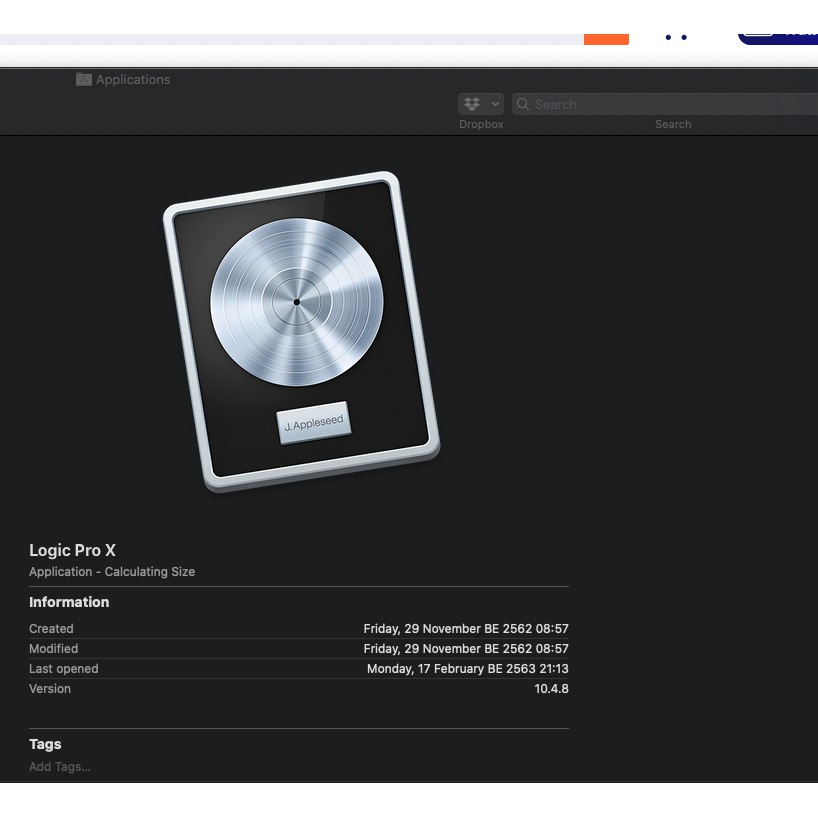Click the J. Appleseed nameplate on the app icon
The width and height of the screenshot is (818, 818).
[x=314, y=423]
